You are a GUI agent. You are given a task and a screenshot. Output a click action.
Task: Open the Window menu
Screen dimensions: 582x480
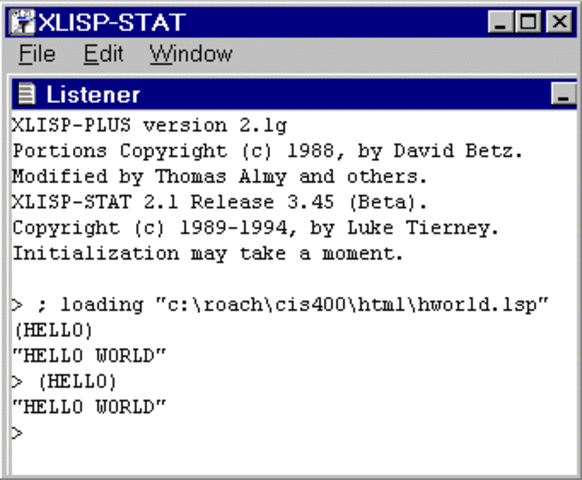click(x=191, y=54)
